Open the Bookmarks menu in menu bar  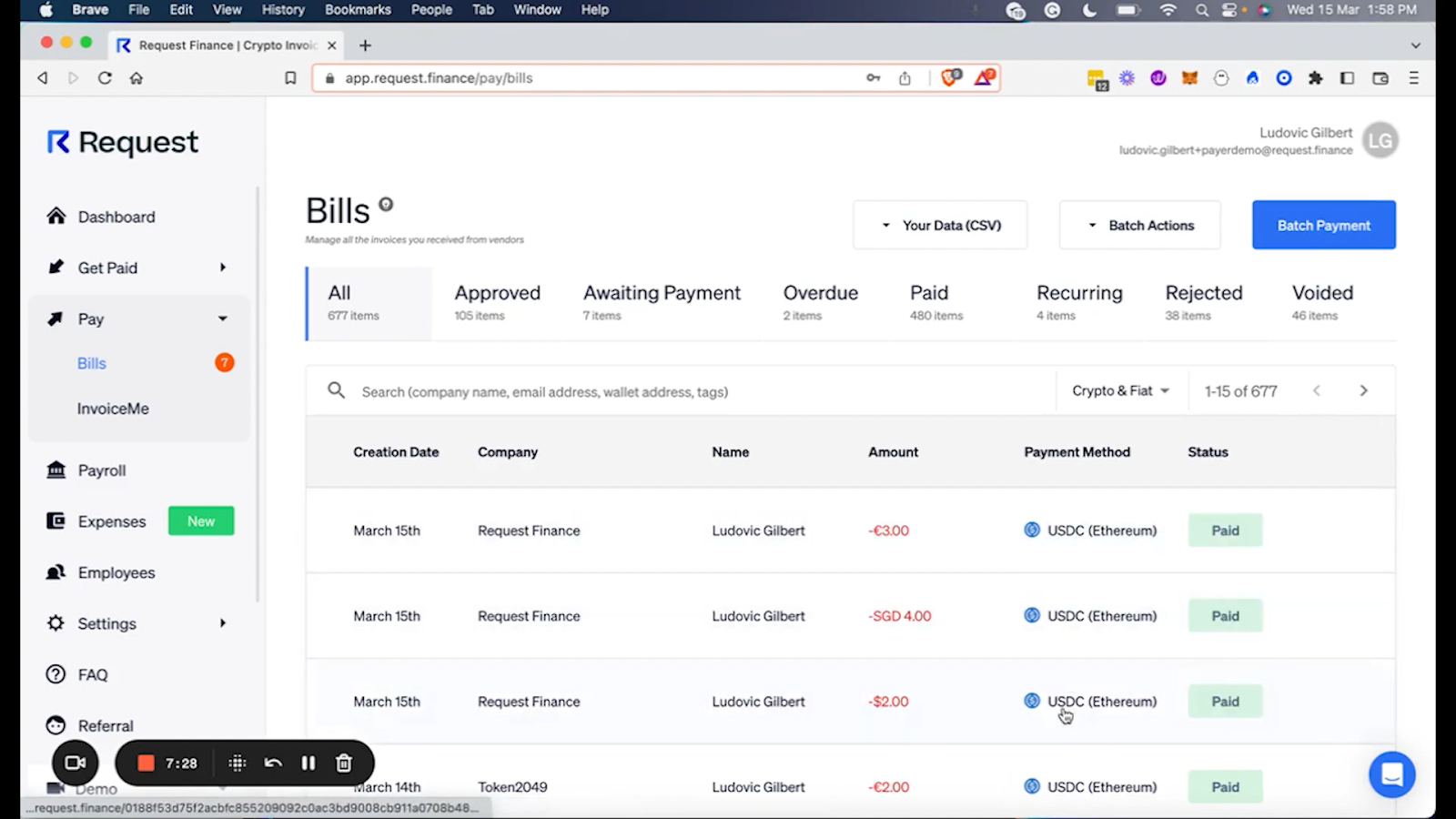pyautogui.click(x=358, y=10)
